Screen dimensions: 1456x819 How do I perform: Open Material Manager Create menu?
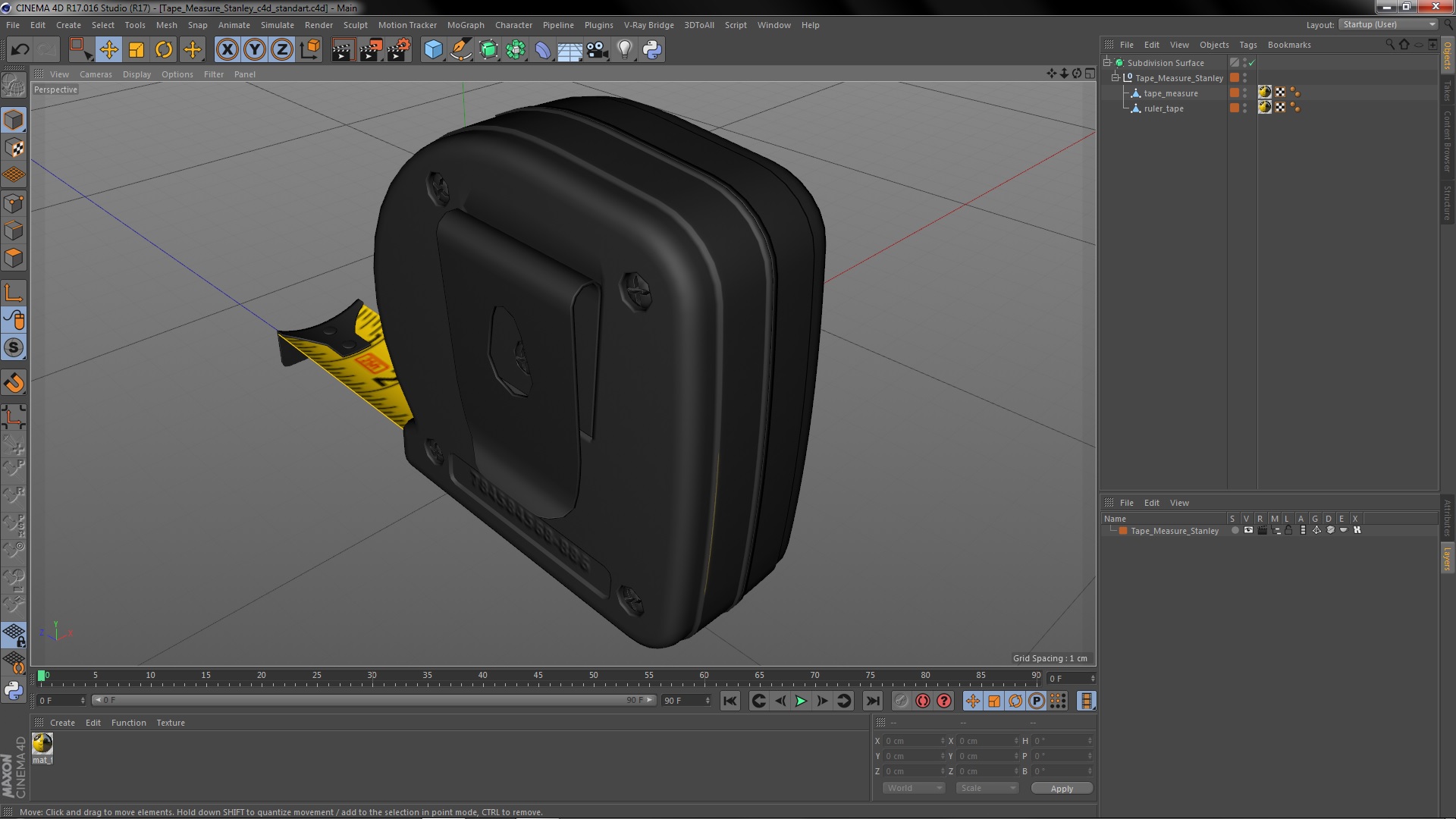pyautogui.click(x=62, y=723)
